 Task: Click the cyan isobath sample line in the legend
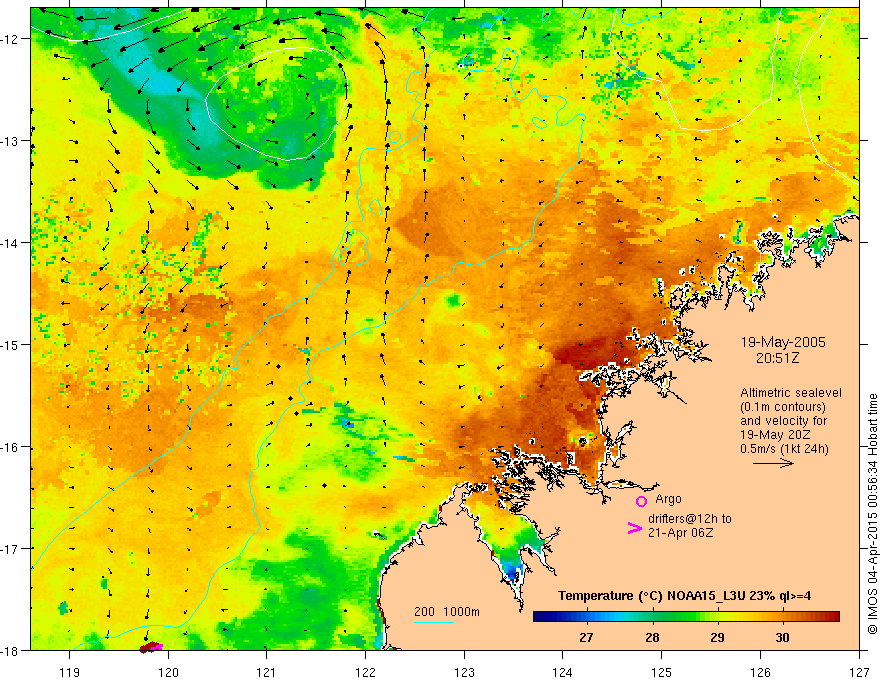point(434,622)
